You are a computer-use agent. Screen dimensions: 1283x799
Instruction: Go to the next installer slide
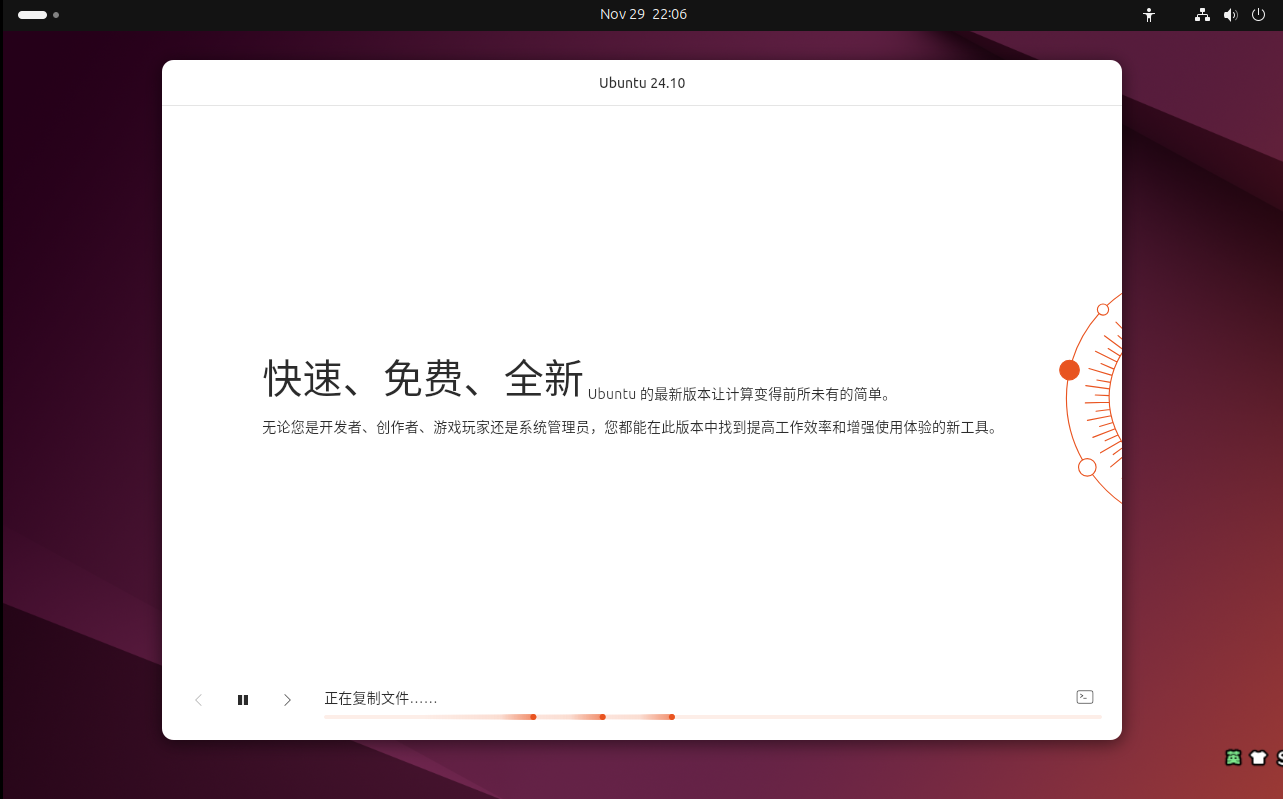(x=287, y=700)
